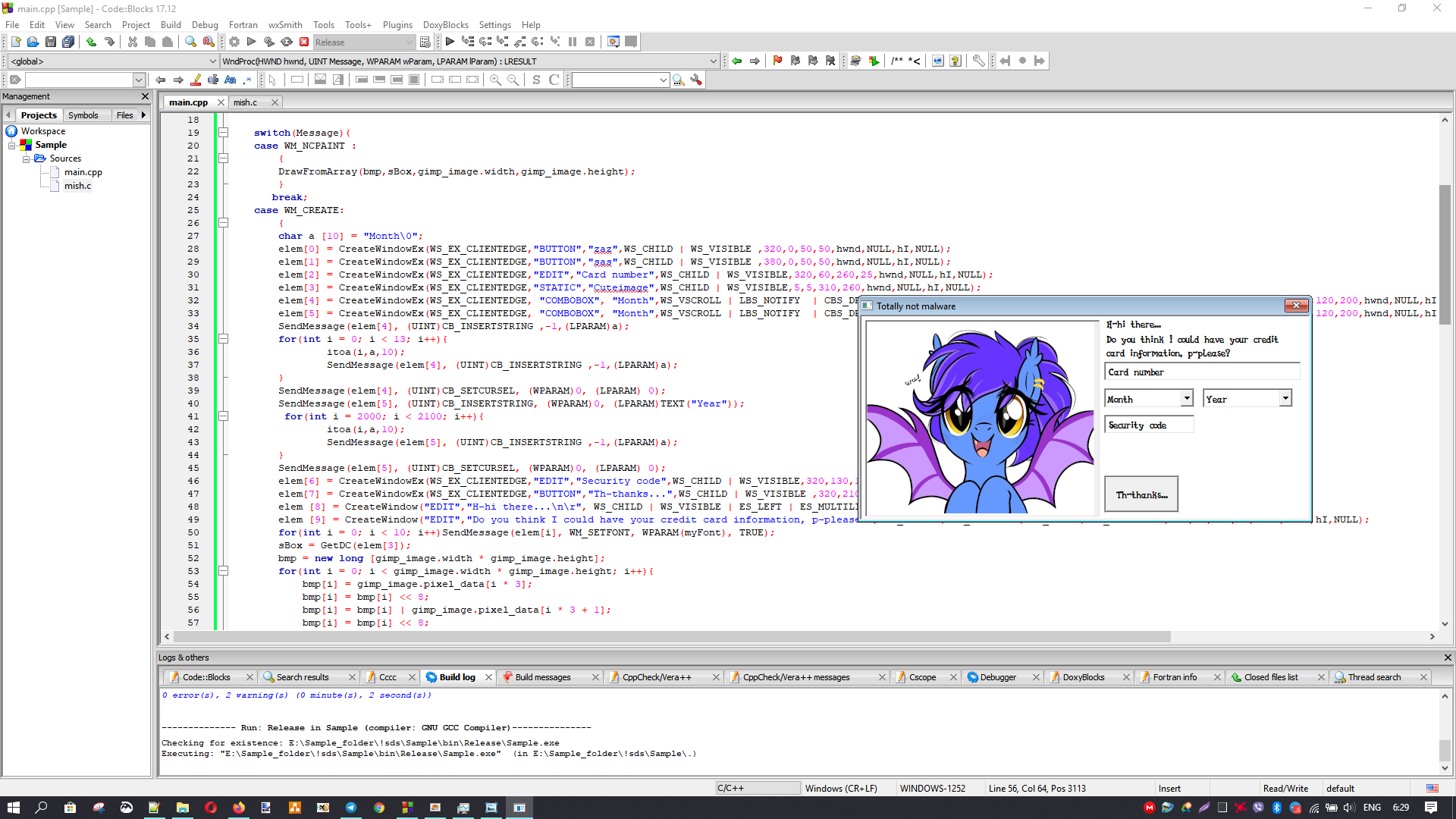
Task: Select main.cpp in the project tree
Action: pyautogui.click(x=83, y=173)
